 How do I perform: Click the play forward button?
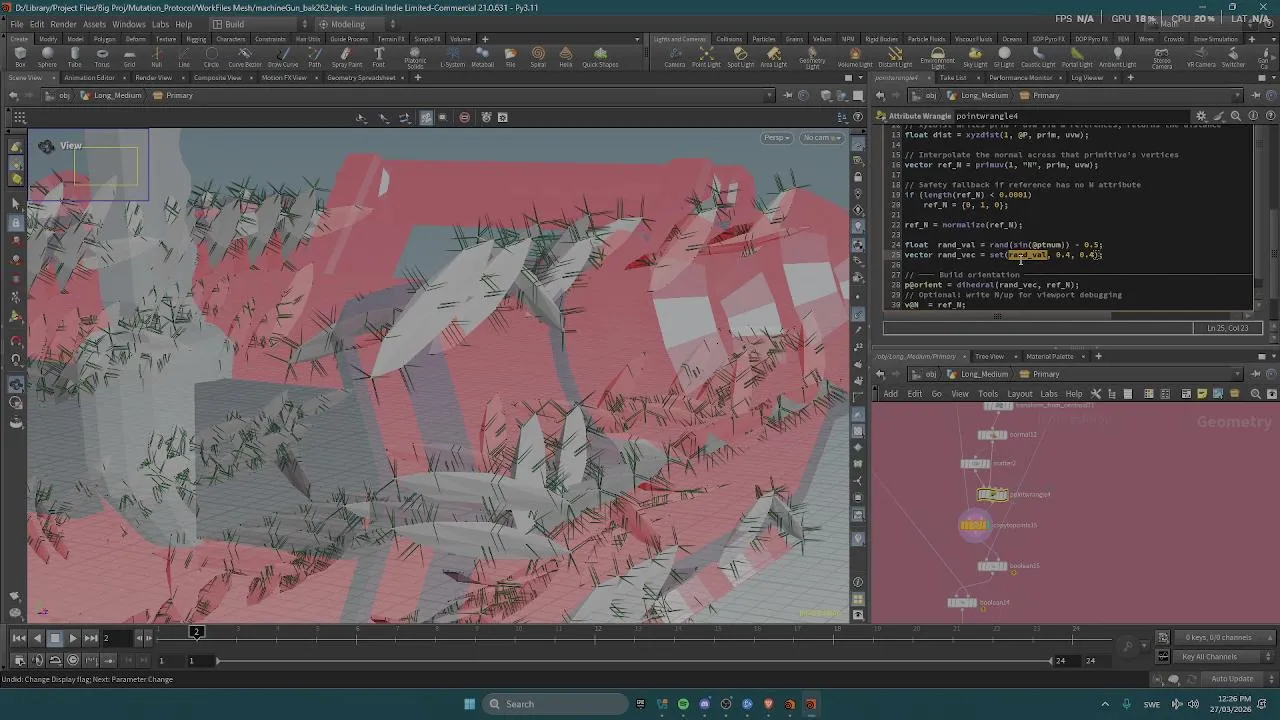pos(73,638)
